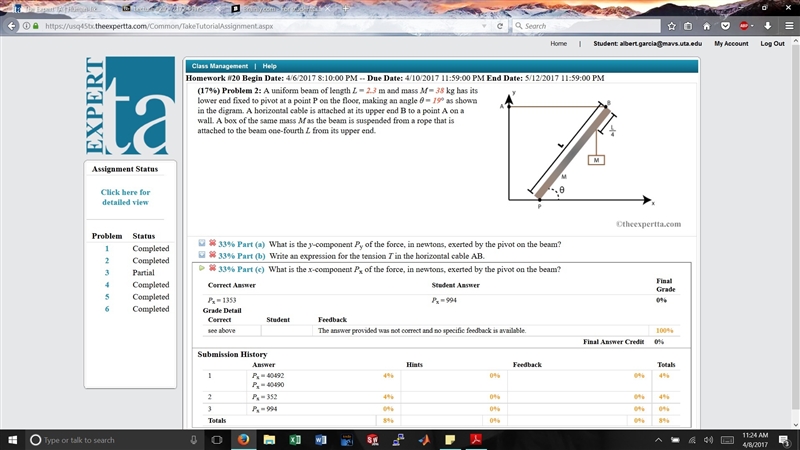This screenshot has width=800, height=450.
Task: Open the Action Center notification icon
Action: click(x=784, y=440)
